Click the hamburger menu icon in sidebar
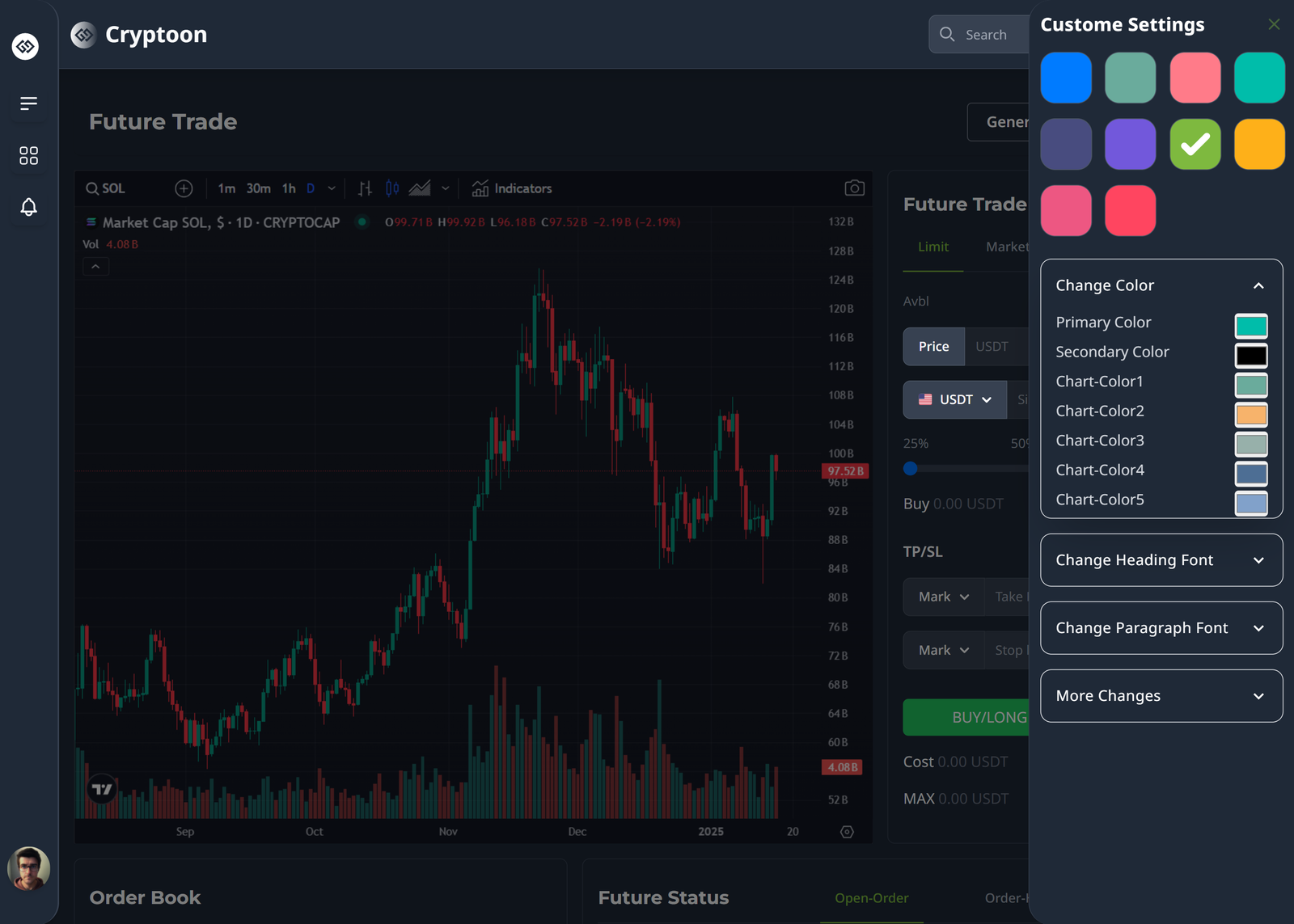 (x=28, y=103)
